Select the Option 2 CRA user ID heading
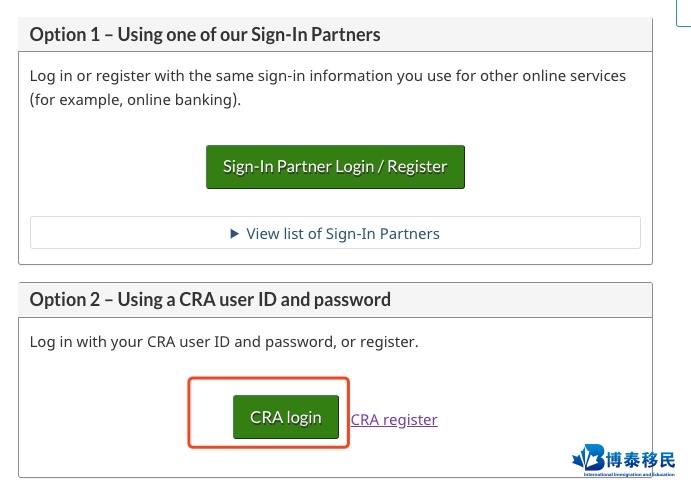 (210, 299)
